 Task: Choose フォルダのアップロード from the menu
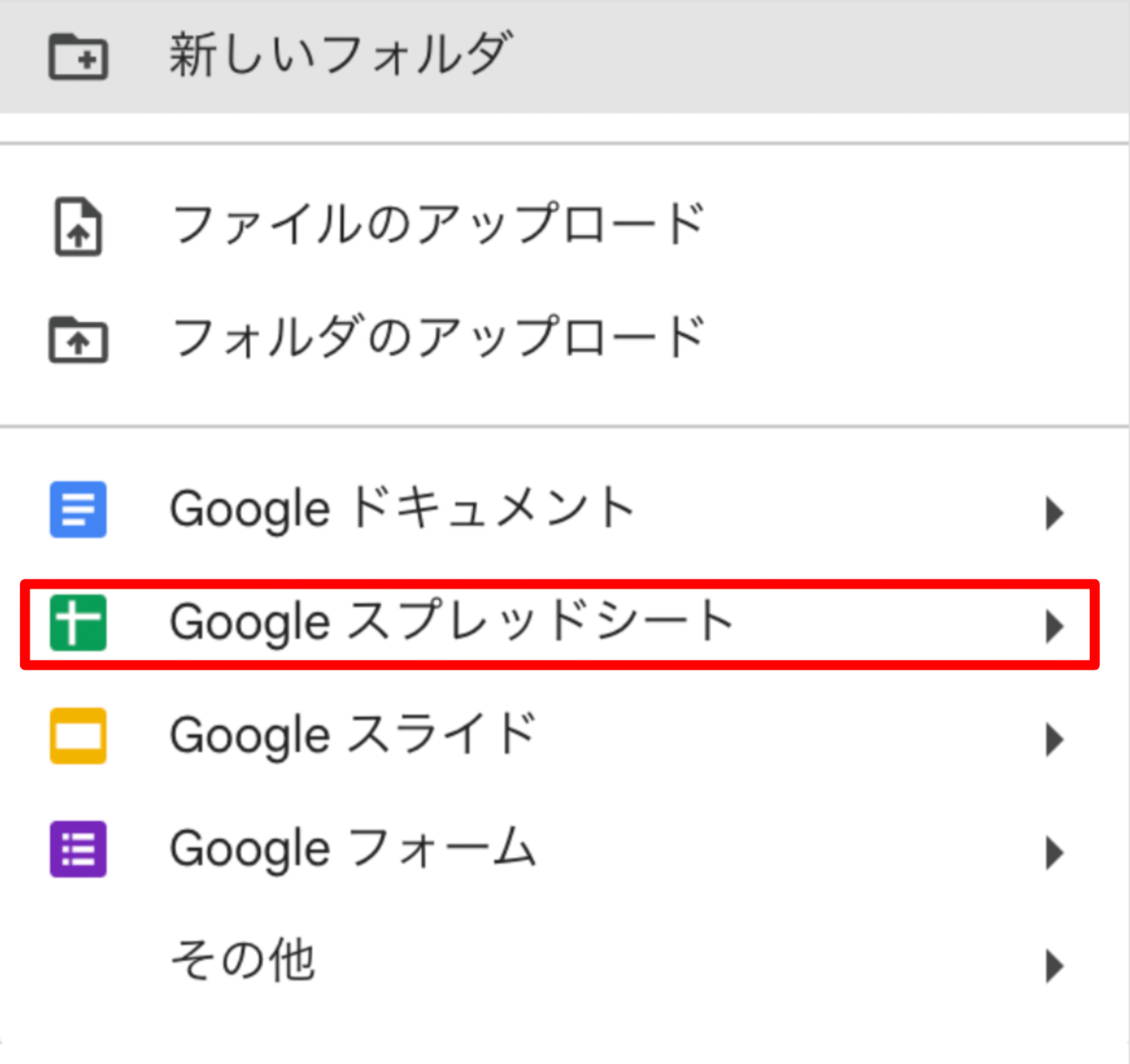coord(438,337)
